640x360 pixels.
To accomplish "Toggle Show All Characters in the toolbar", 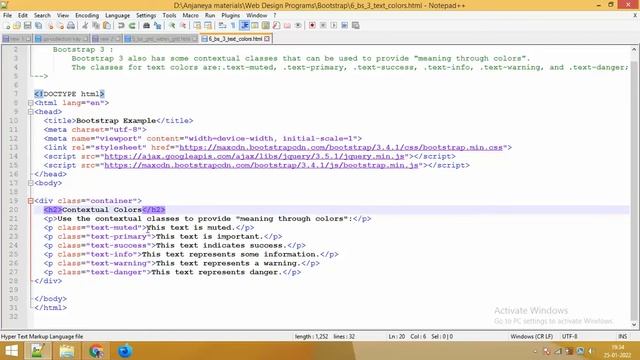I will pyautogui.click(x=233, y=26).
